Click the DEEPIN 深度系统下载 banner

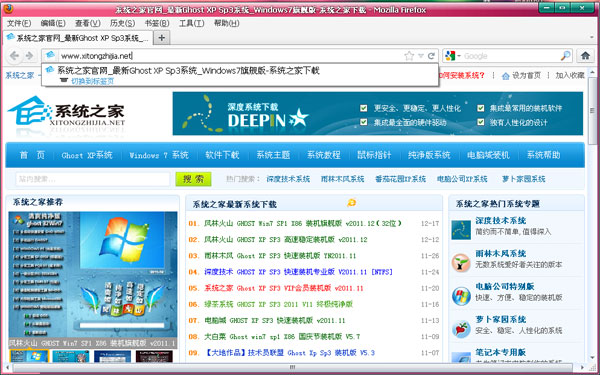(x=378, y=114)
